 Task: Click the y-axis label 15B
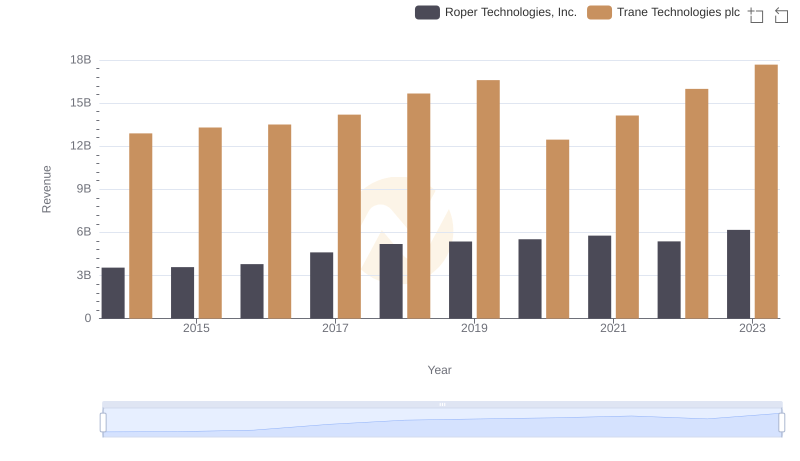81,103
